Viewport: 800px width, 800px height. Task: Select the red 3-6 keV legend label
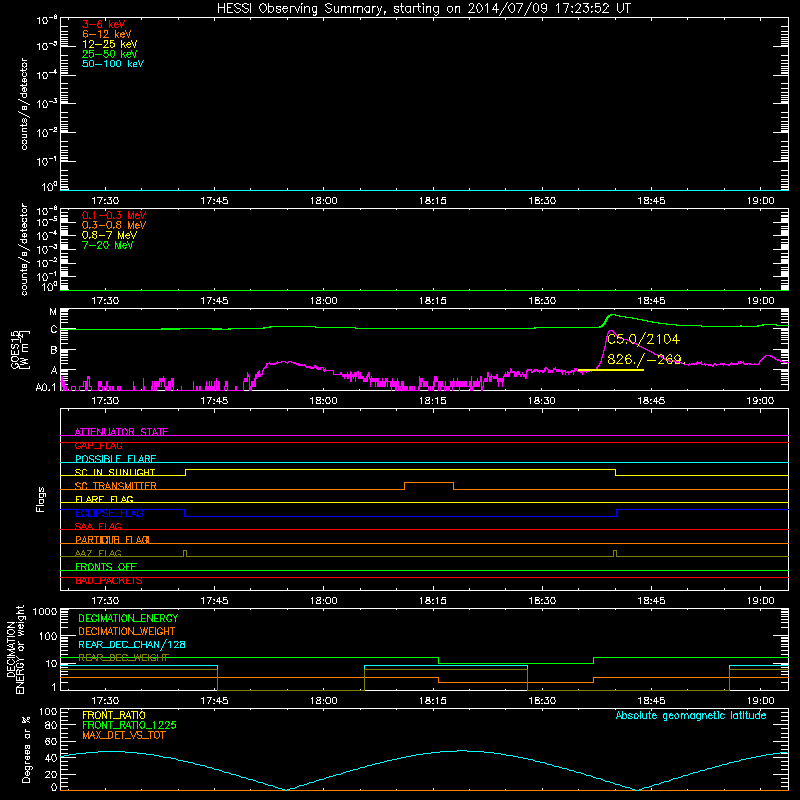(104, 24)
